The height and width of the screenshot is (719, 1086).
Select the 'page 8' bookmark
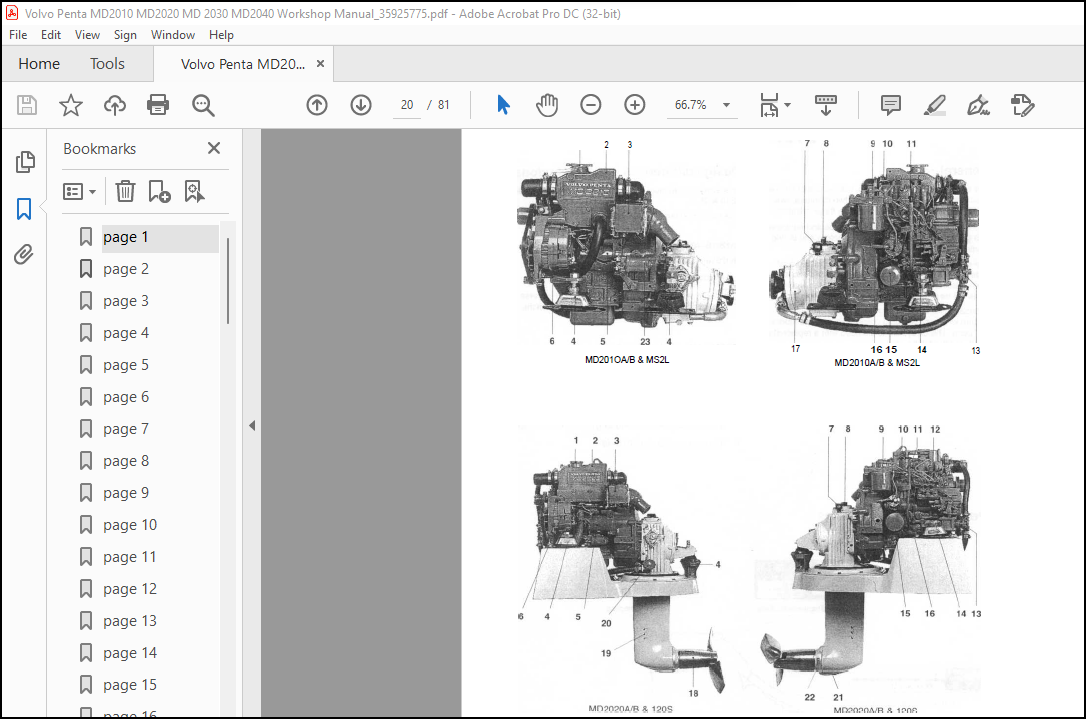pos(126,461)
